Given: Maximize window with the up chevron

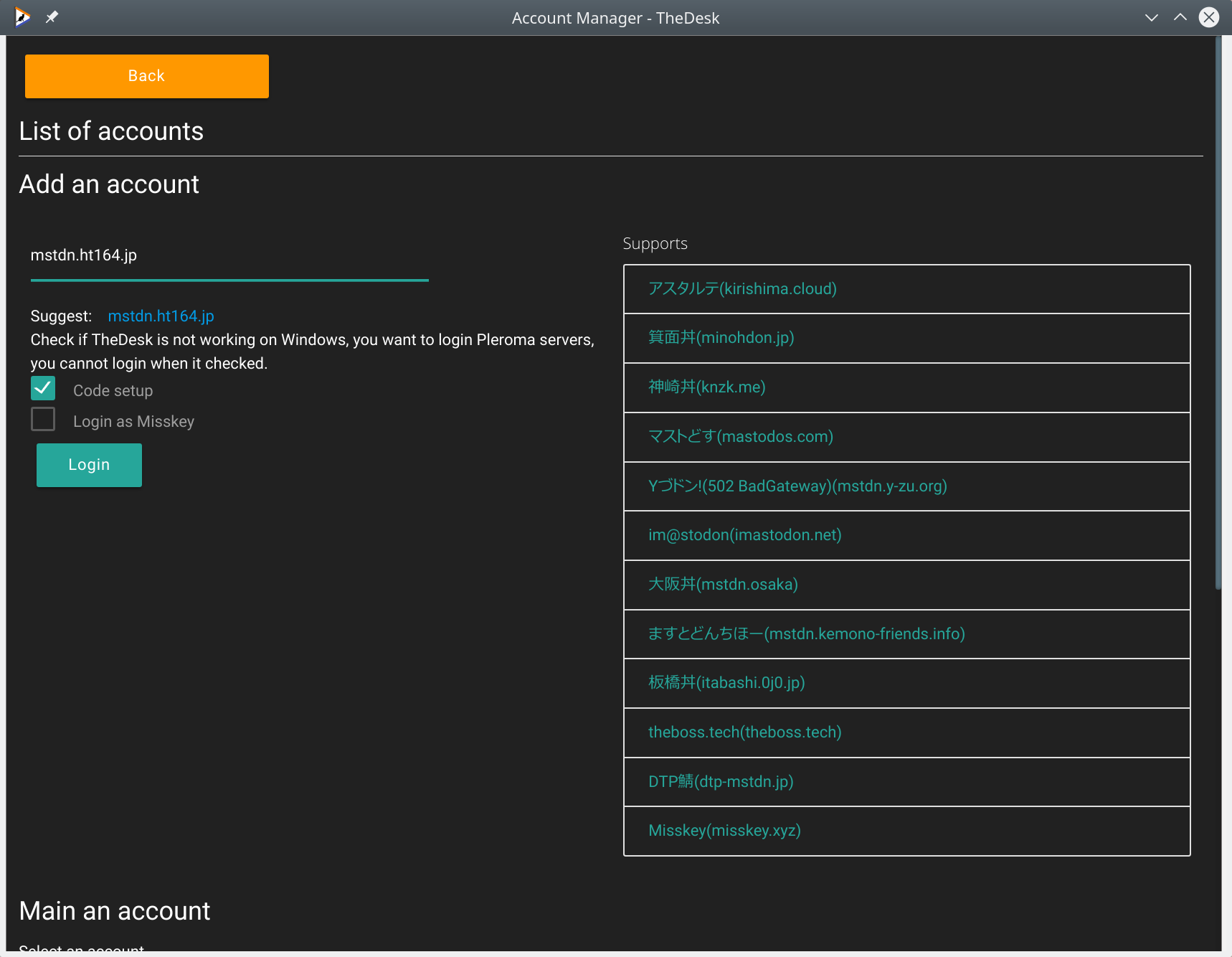Looking at the screenshot, I should [1180, 17].
